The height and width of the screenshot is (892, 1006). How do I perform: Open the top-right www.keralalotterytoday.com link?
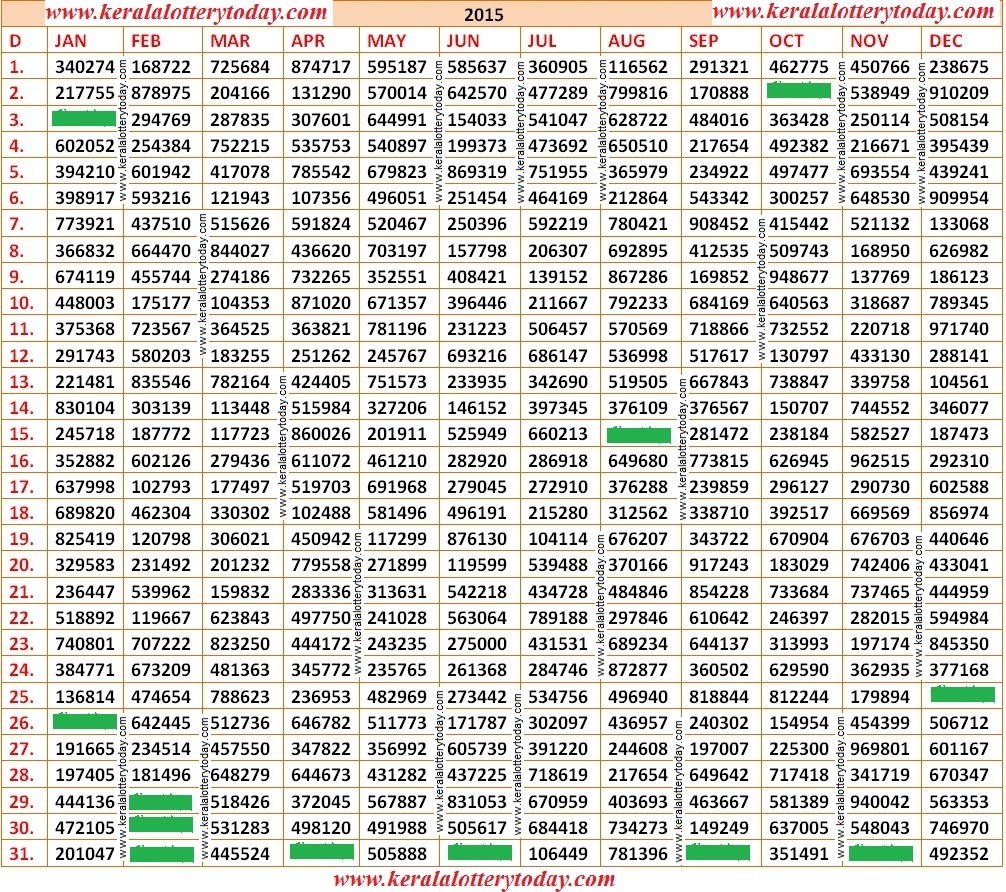(855, 14)
